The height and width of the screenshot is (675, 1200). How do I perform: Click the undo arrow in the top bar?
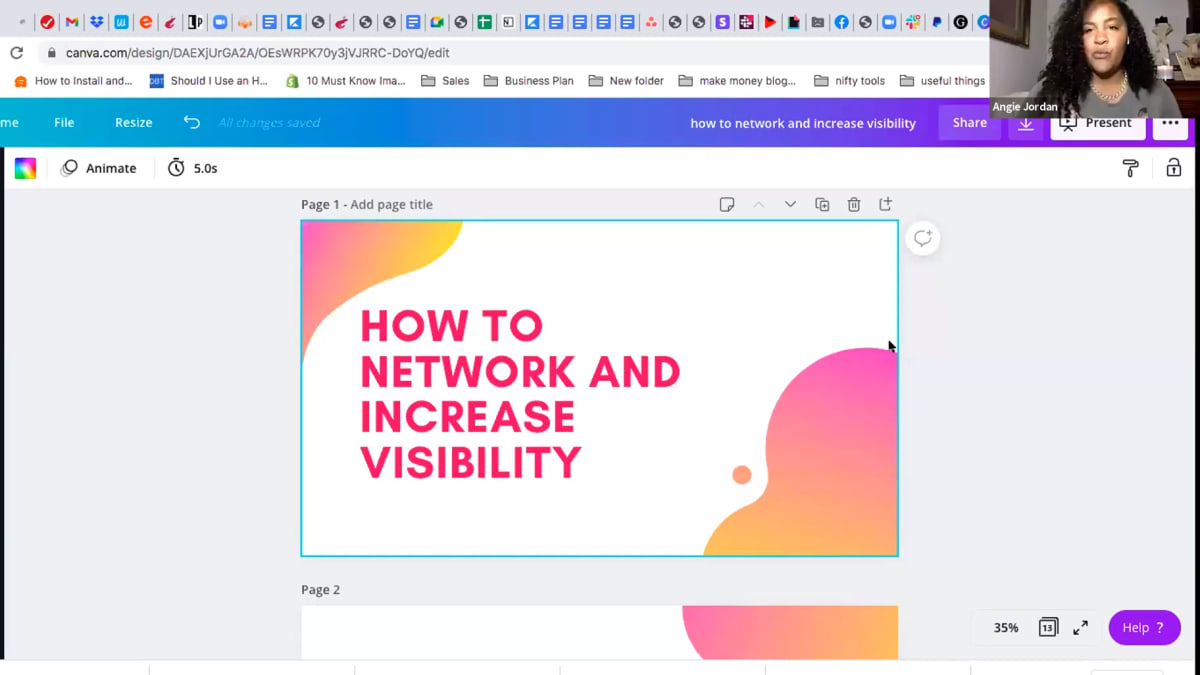coord(191,122)
